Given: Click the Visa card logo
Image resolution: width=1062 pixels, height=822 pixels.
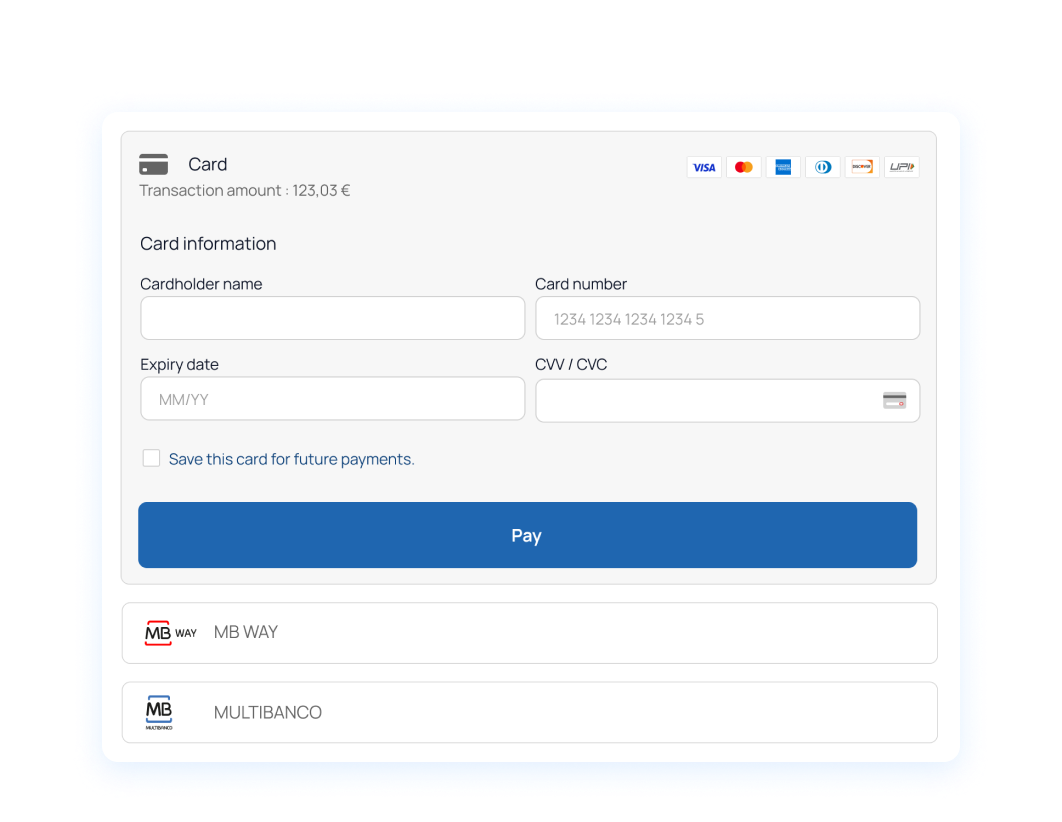Looking at the screenshot, I should (704, 167).
